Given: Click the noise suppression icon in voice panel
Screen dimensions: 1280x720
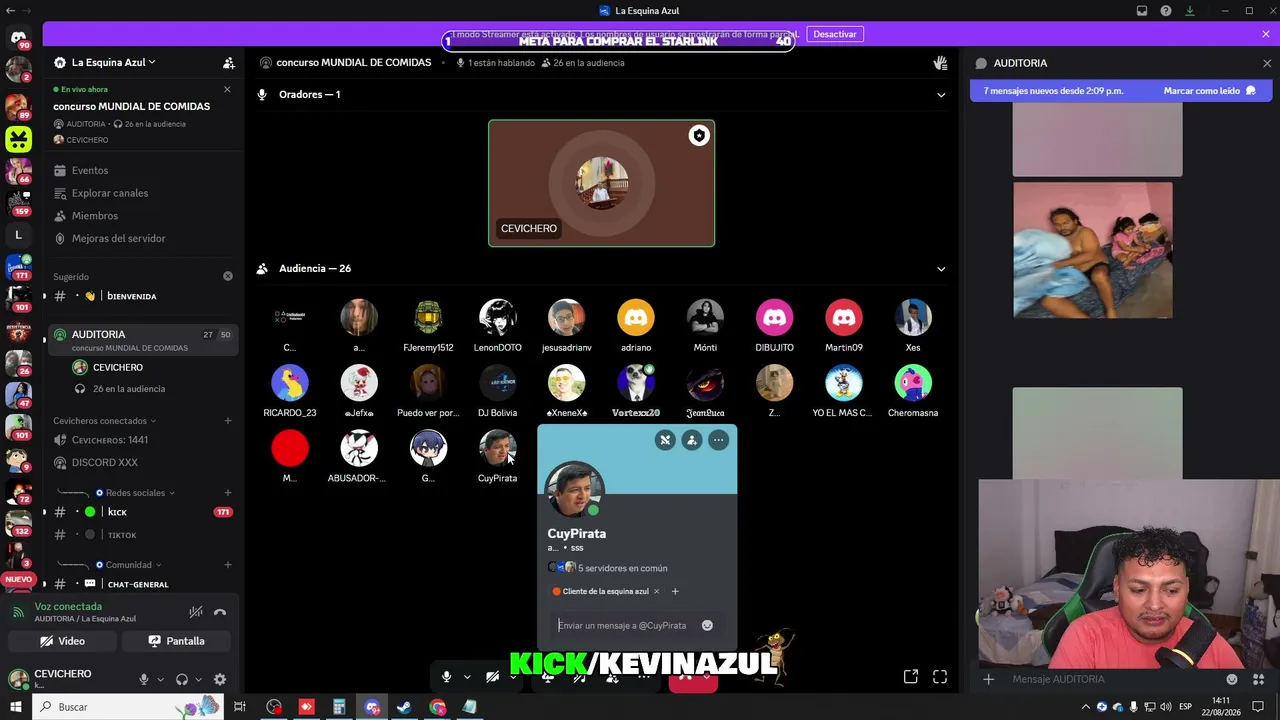Looking at the screenshot, I should click(196, 612).
